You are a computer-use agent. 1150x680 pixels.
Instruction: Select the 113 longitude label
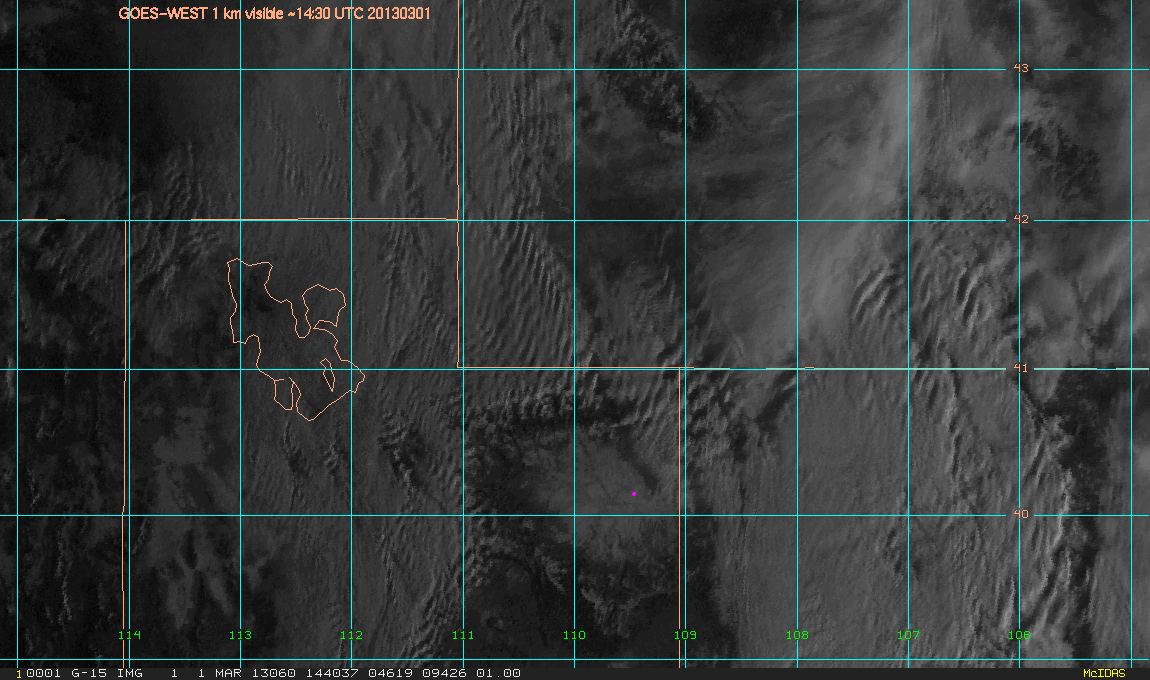pos(241,635)
